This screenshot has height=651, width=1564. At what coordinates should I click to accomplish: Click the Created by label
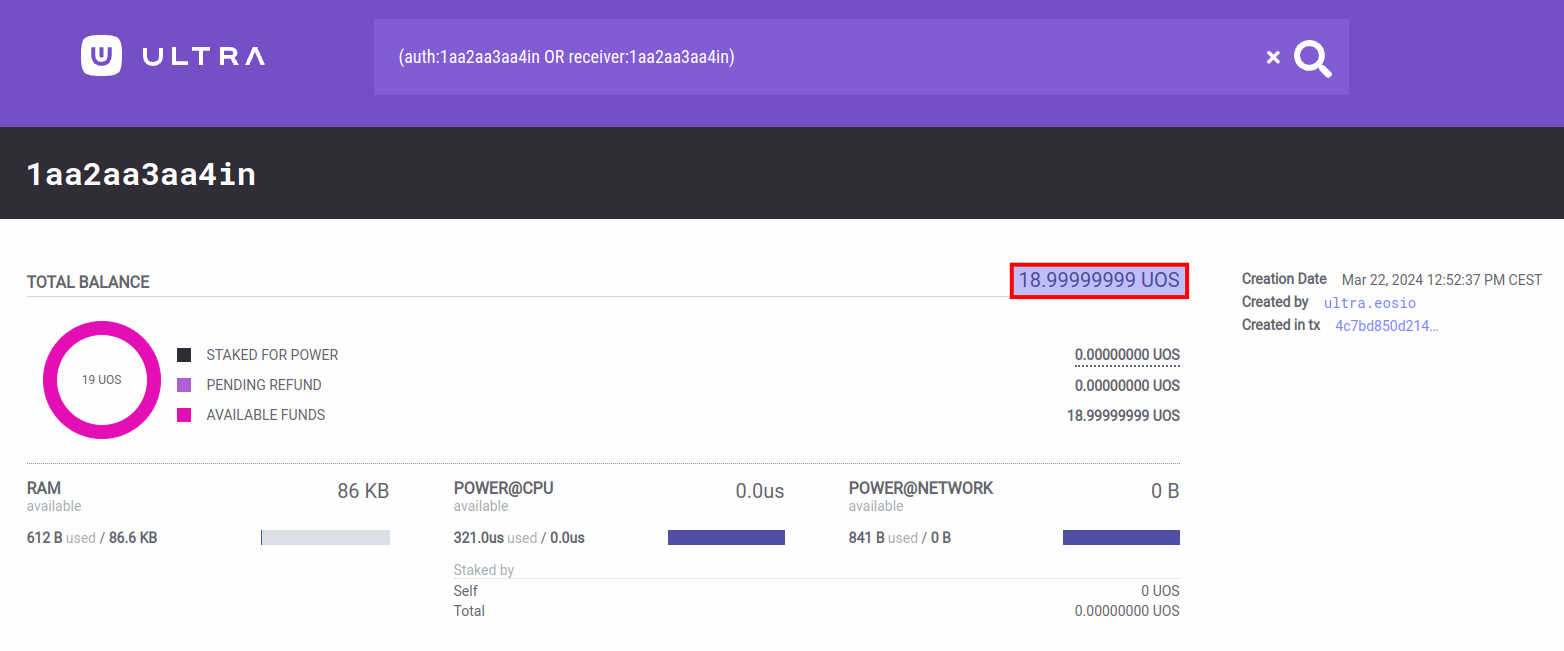point(1275,302)
